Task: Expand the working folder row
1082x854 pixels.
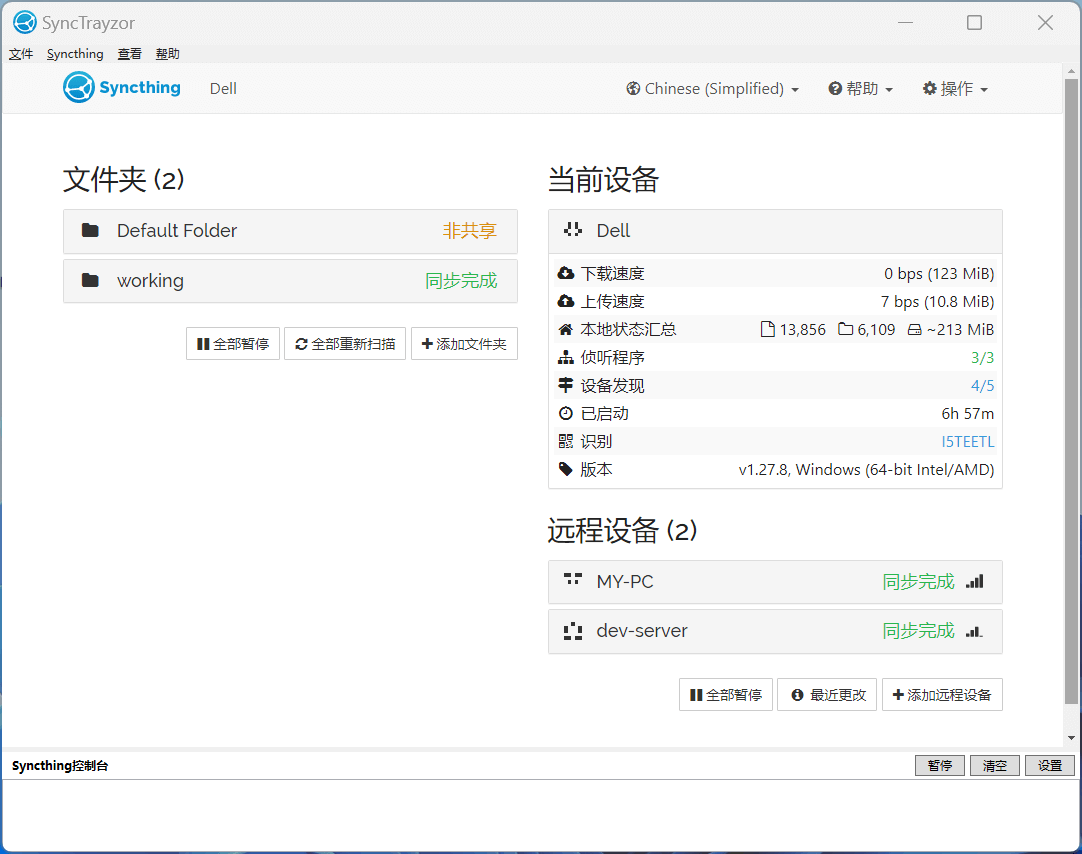Action: (x=290, y=281)
